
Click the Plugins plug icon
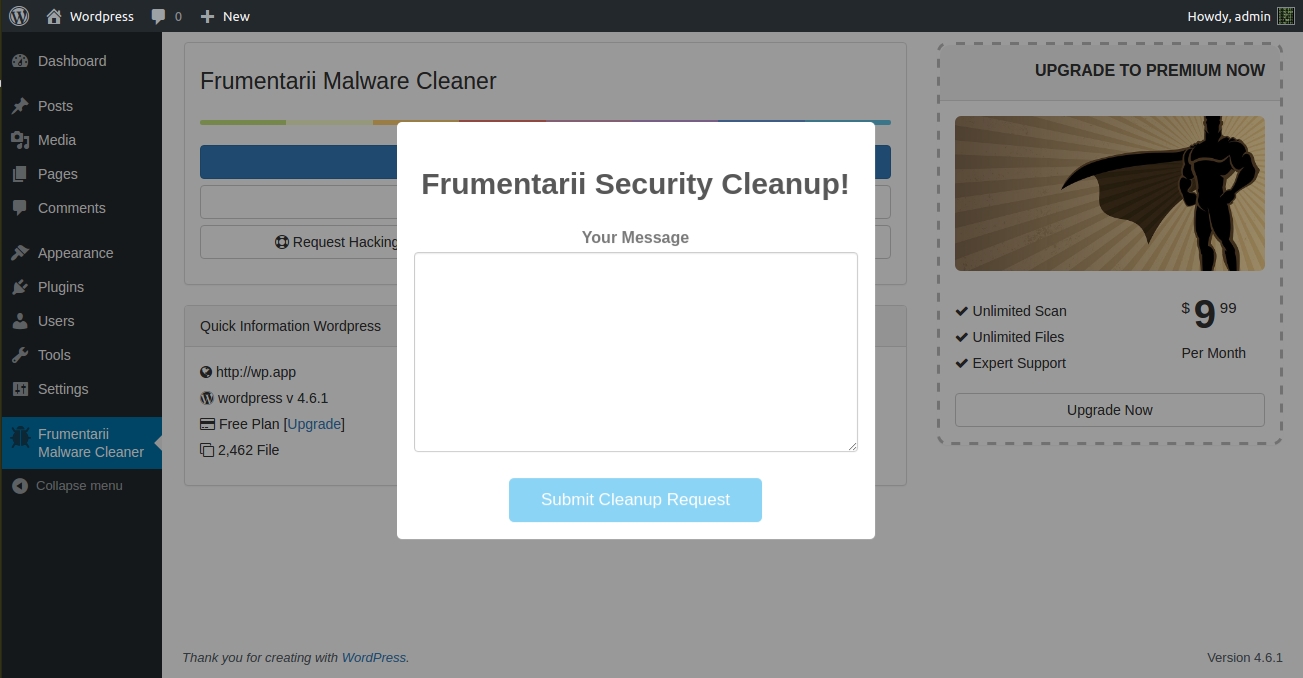point(20,287)
